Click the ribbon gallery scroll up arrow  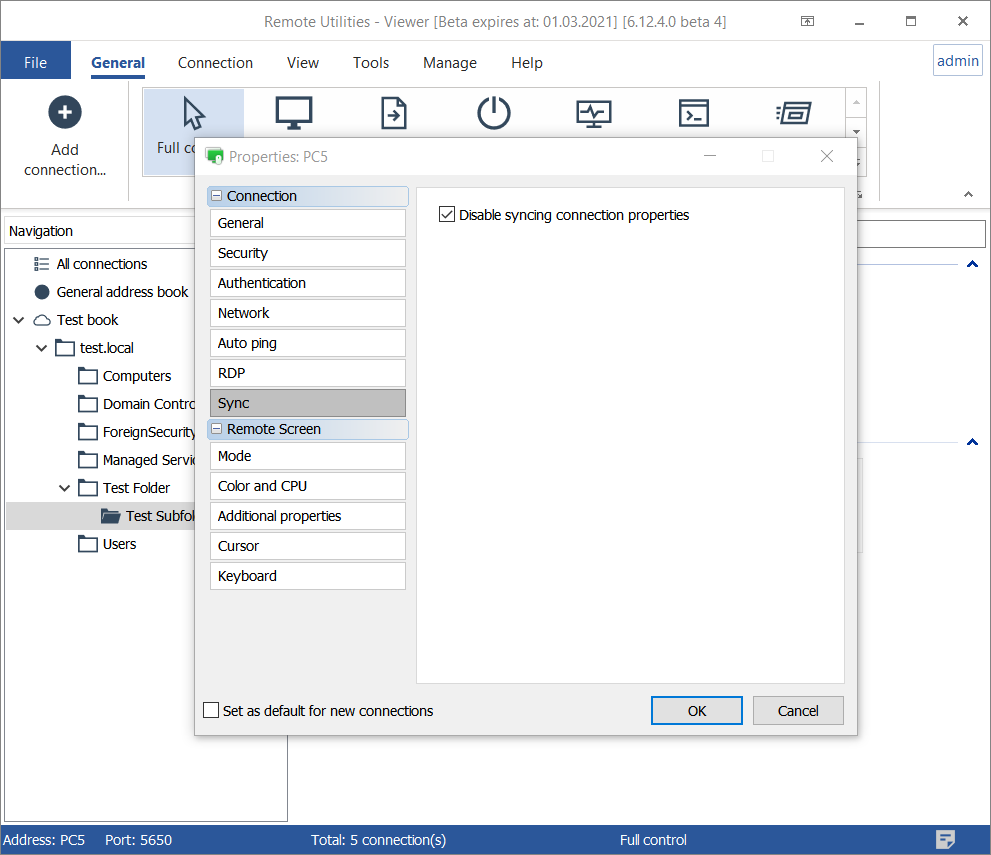[856, 103]
